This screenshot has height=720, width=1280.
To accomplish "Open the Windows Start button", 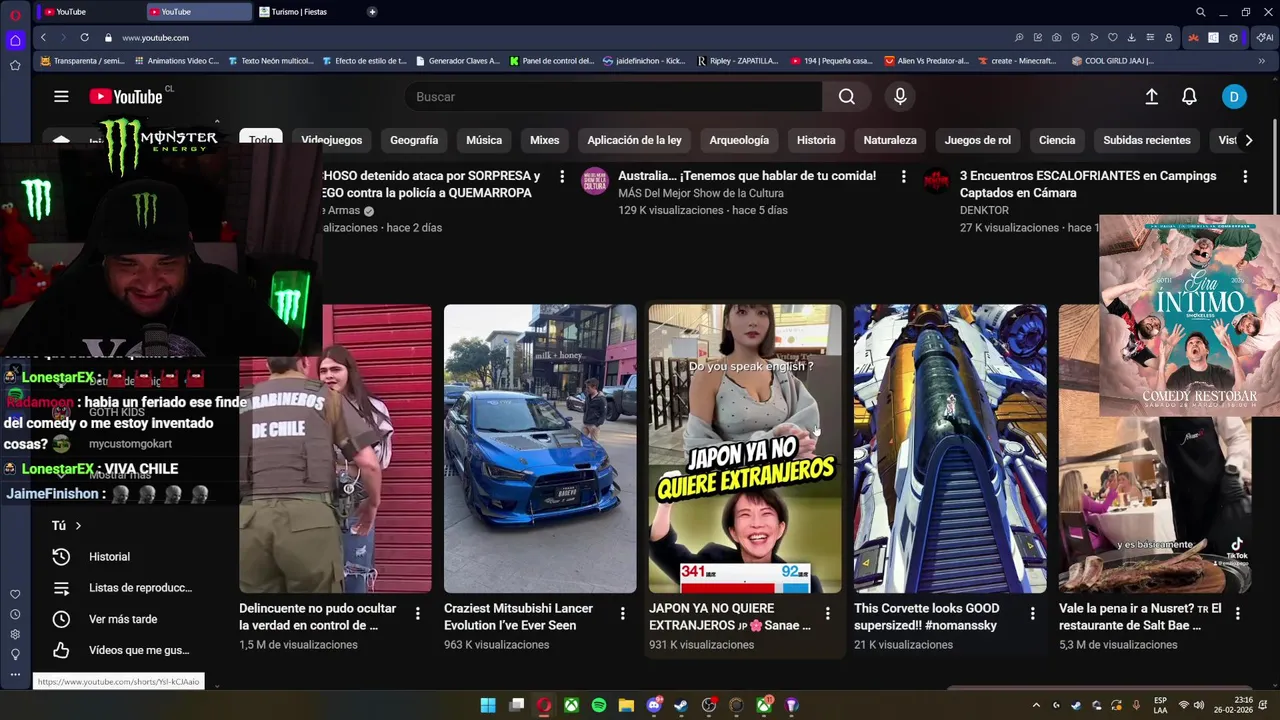I will tap(488, 705).
